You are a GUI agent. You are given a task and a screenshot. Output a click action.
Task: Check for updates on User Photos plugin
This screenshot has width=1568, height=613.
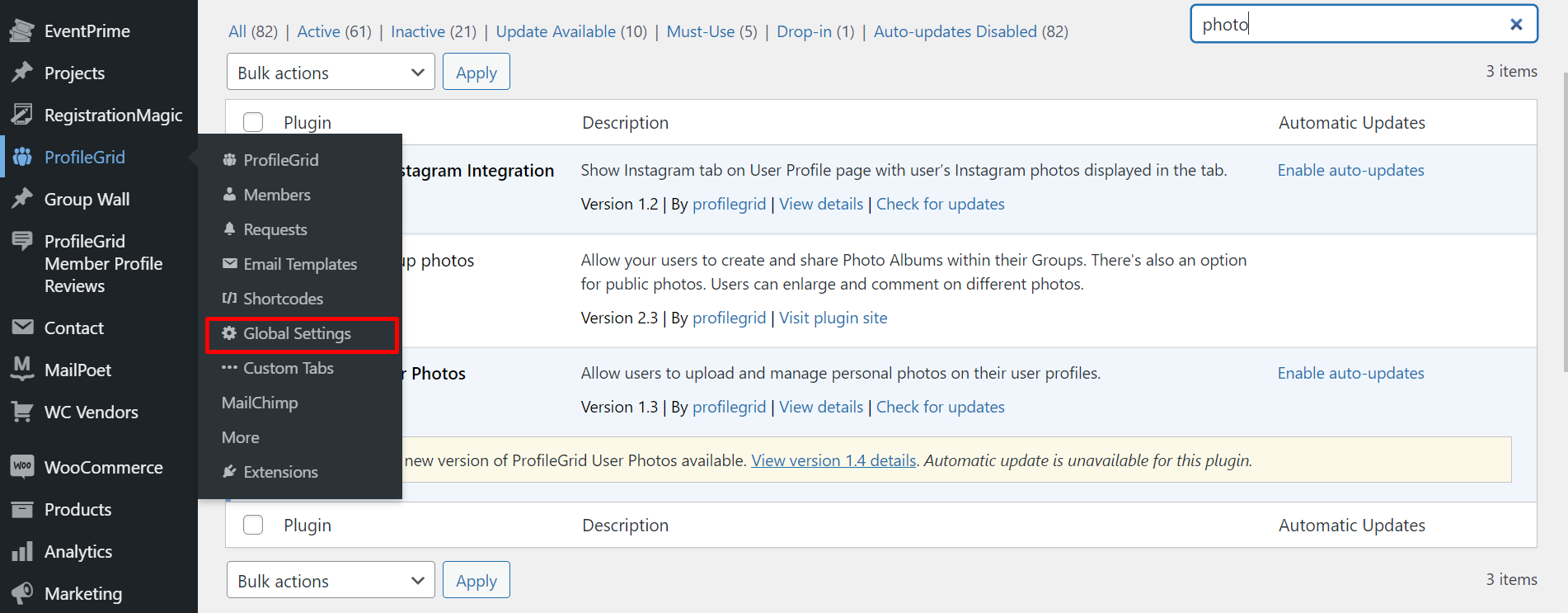click(940, 407)
